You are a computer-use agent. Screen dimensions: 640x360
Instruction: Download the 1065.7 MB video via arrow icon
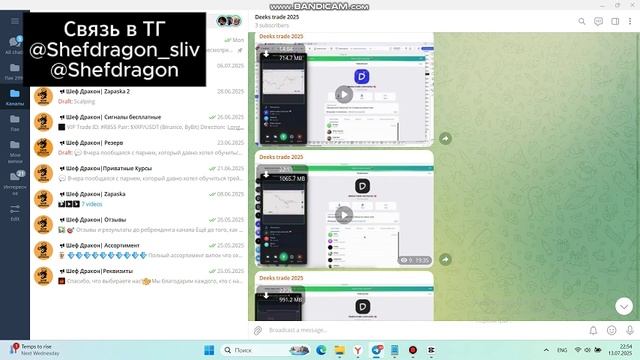(266, 175)
